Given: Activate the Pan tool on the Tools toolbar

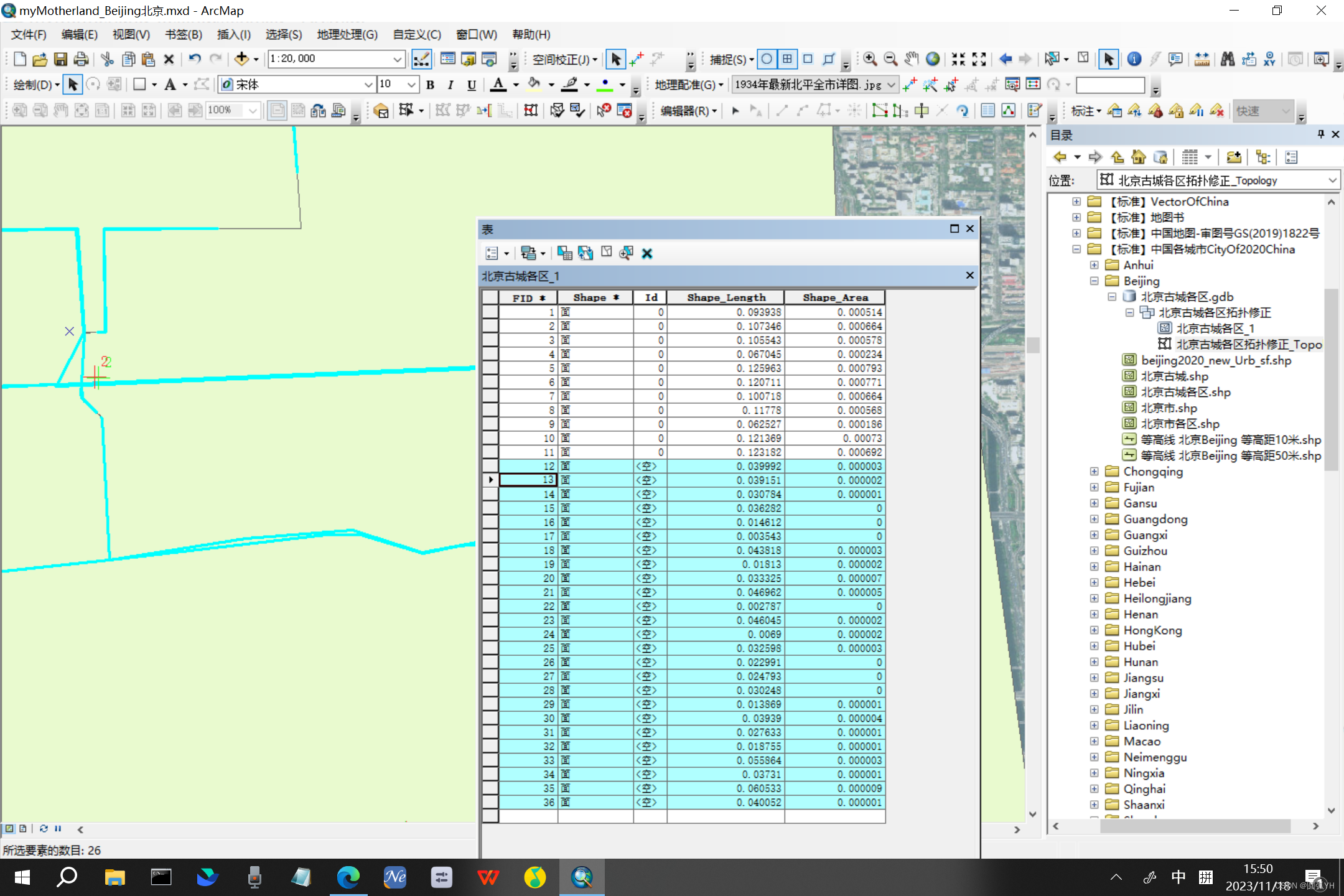Looking at the screenshot, I should tap(910, 59).
